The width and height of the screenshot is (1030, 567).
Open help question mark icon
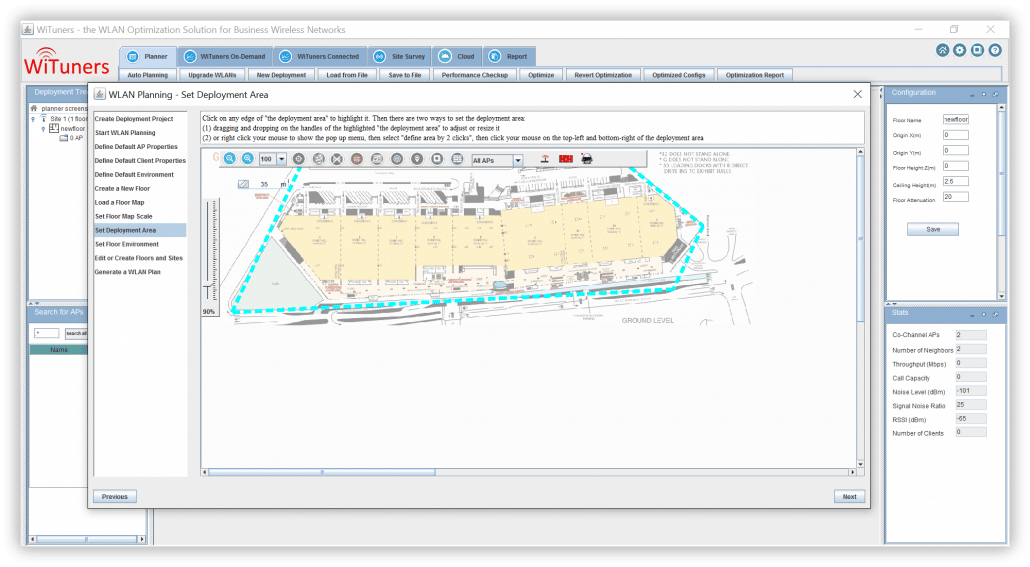pos(995,50)
